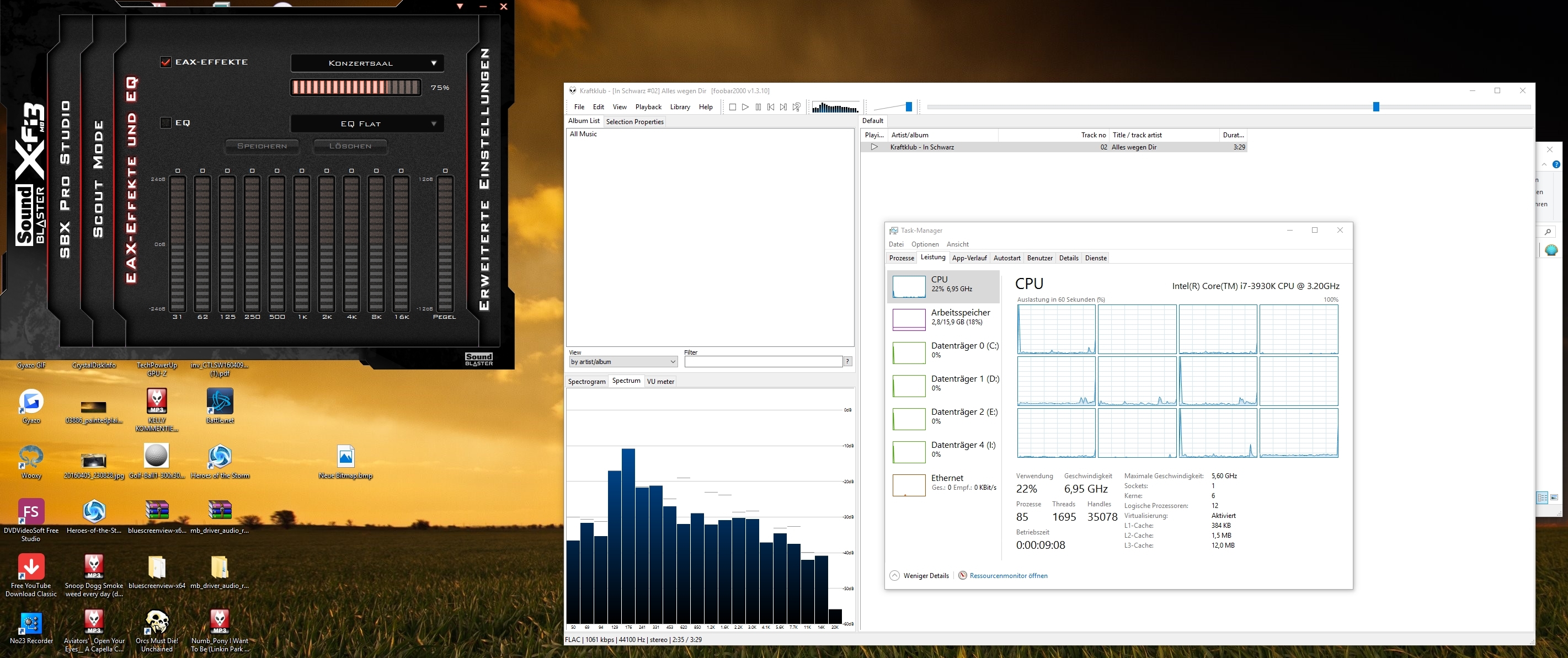Viewport: 1568px width, 658px height.
Task: Skip to the next track
Action: [783, 107]
